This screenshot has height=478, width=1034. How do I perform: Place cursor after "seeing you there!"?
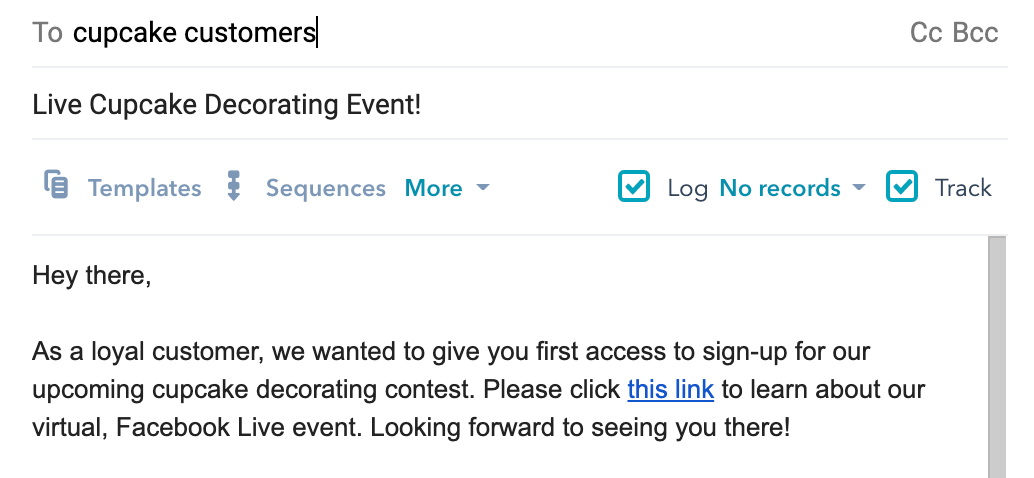click(x=792, y=429)
